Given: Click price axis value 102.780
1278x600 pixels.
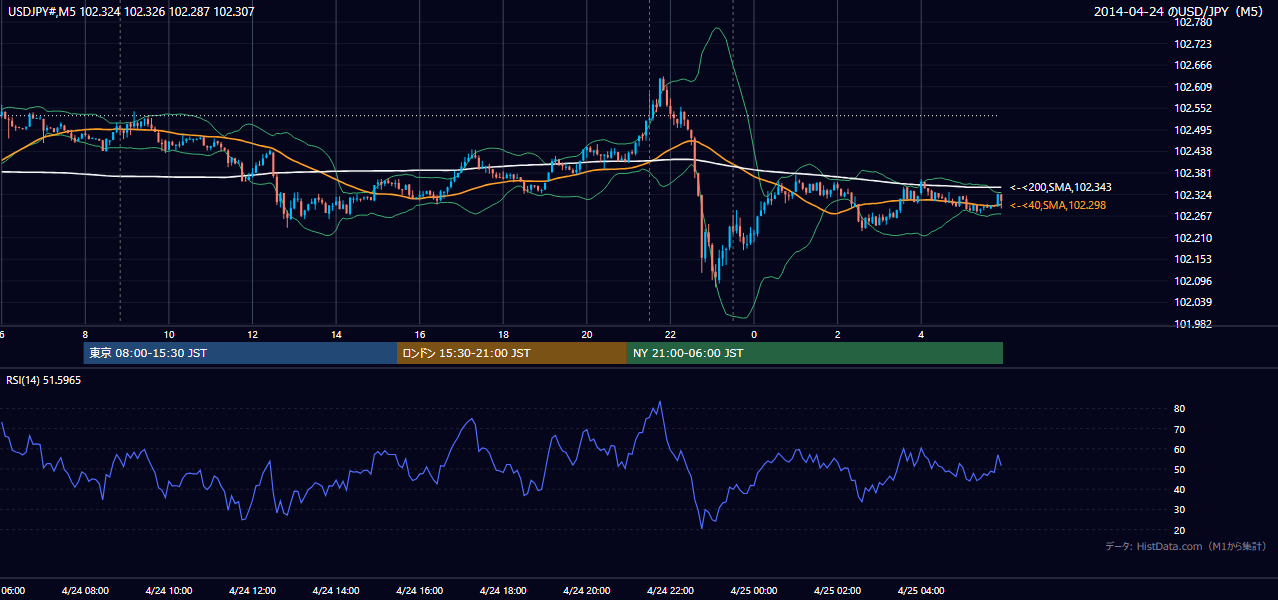Looking at the screenshot, I should click(x=1193, y=22).
